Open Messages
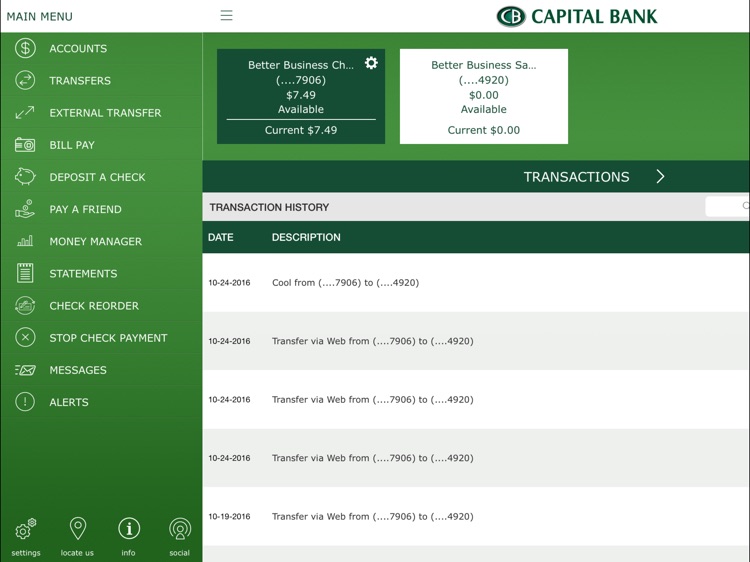The height and width of the screenshot is (562, 750). click(x=101, y=370)
